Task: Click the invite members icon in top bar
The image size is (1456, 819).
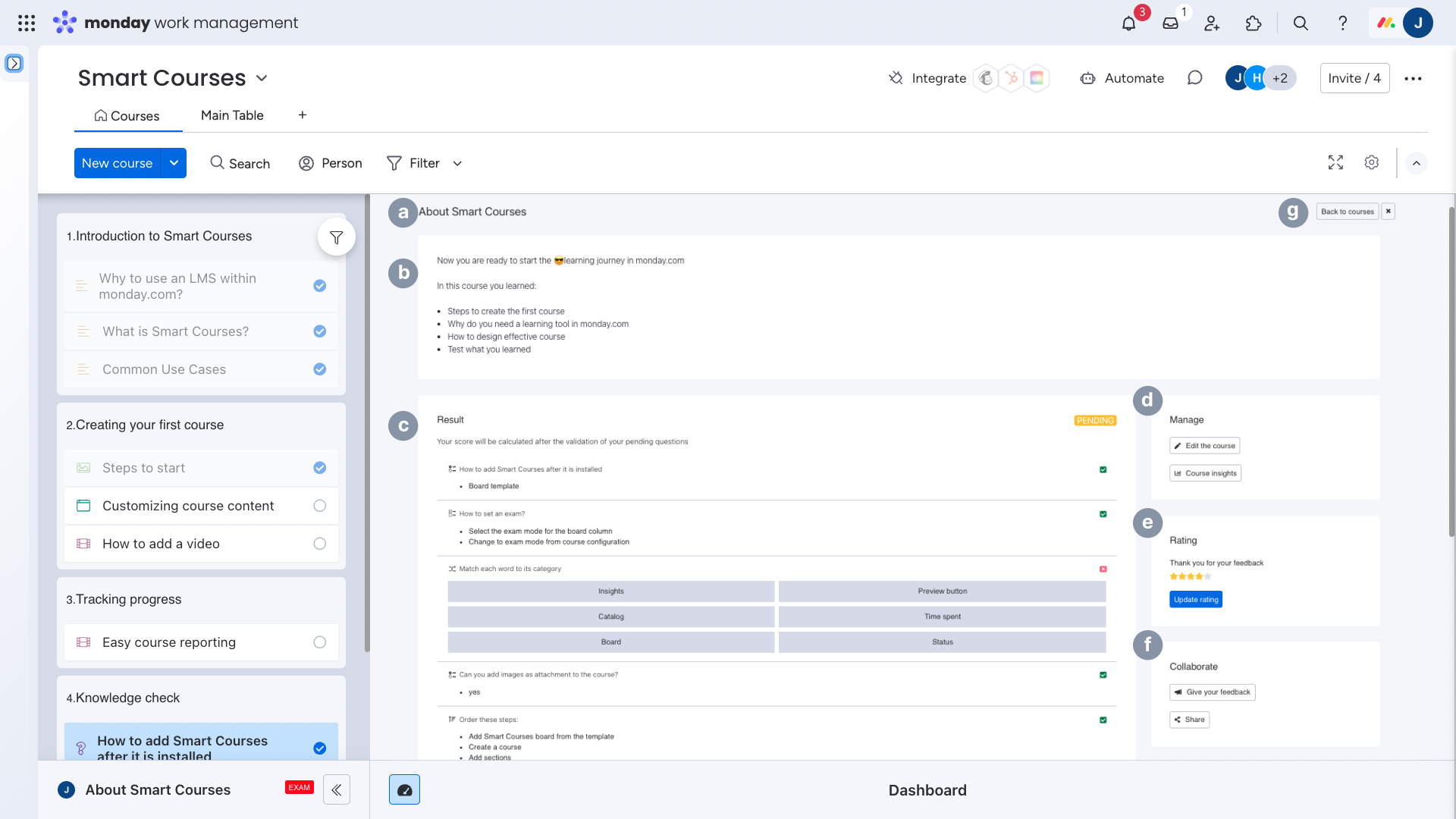Action: pos(1212,24)
